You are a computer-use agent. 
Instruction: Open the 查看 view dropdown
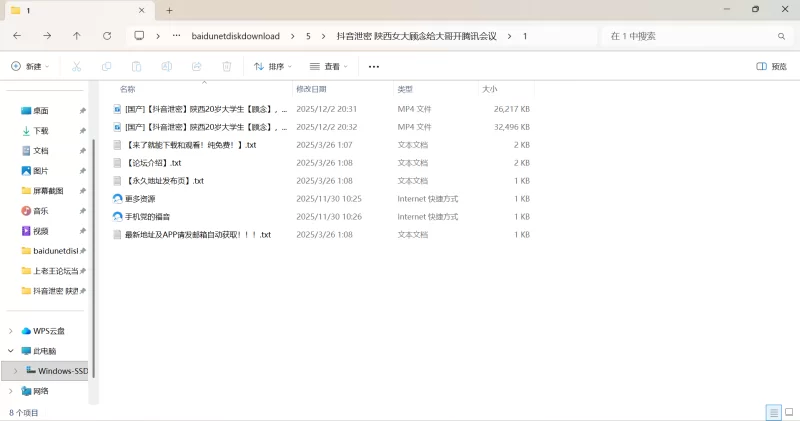pyautogui.click(x=328, y=67)
